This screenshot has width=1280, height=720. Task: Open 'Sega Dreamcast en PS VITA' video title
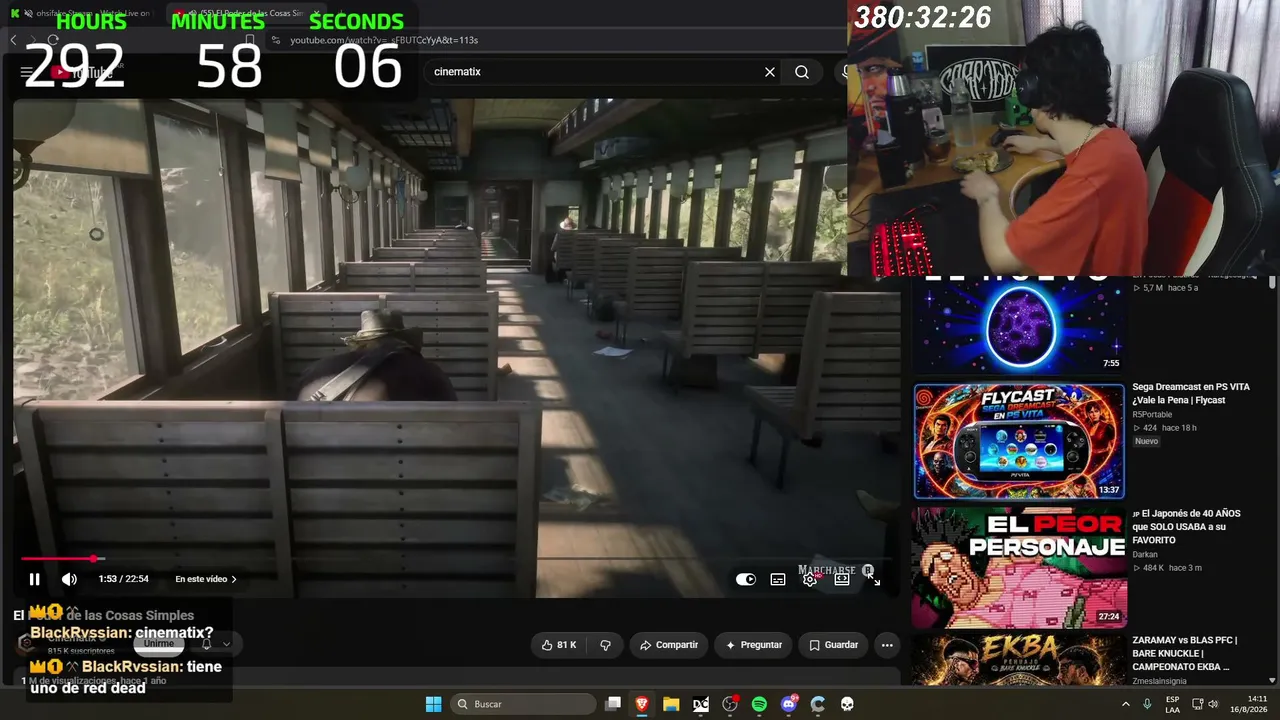click(x=1191, y=393)
